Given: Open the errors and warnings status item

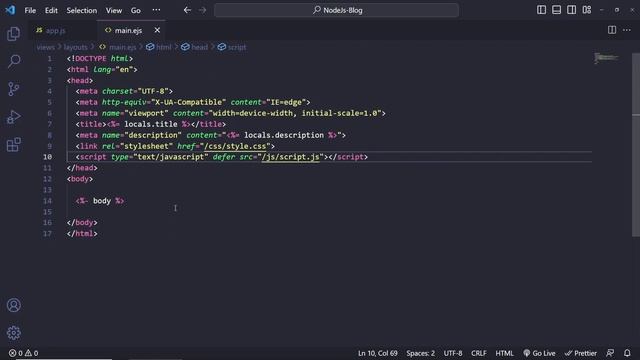Looking at the screenshot, I should coord(23,353).
